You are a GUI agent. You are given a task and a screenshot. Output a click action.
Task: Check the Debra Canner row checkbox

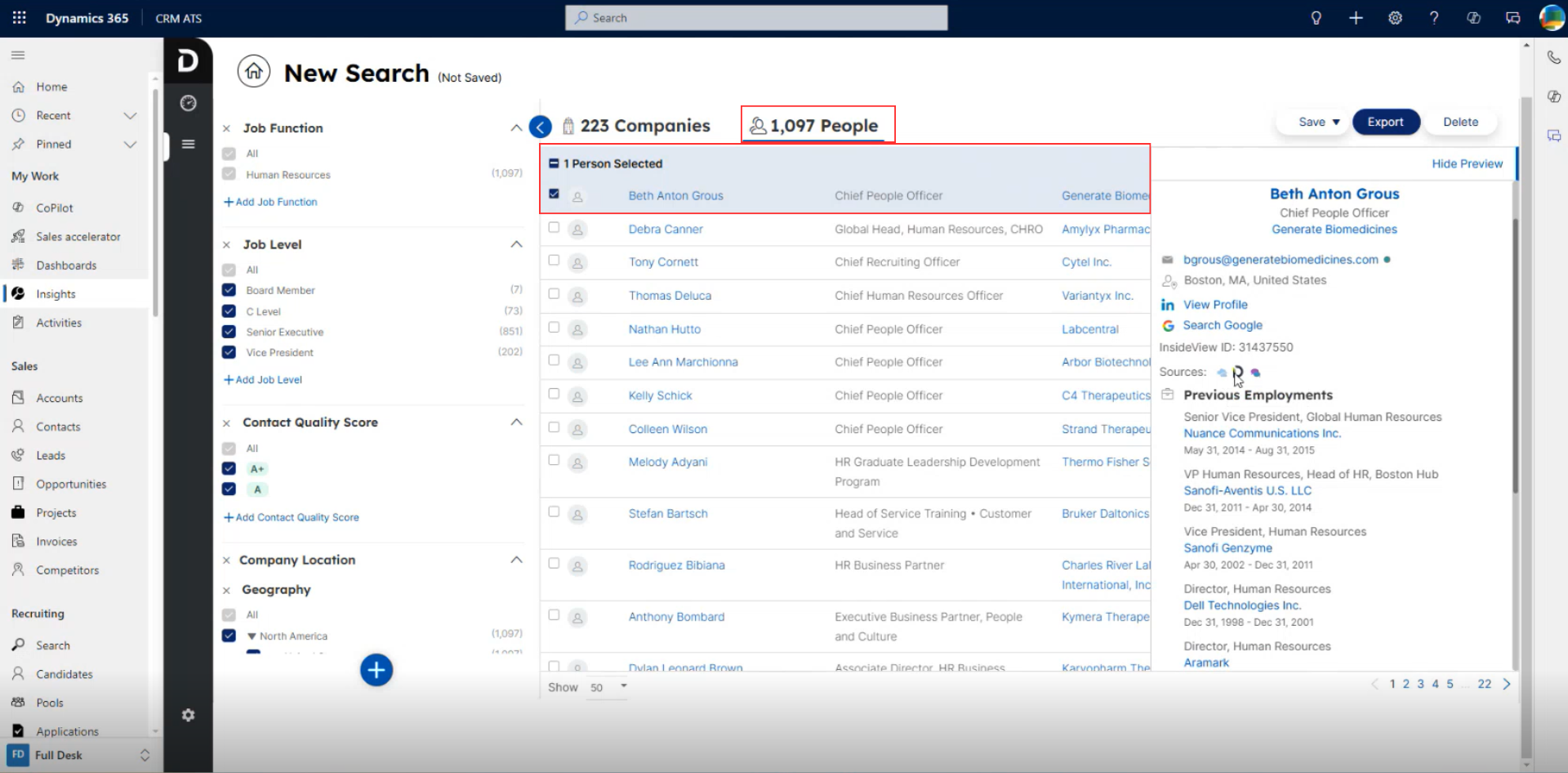click(x=554, y=227)
